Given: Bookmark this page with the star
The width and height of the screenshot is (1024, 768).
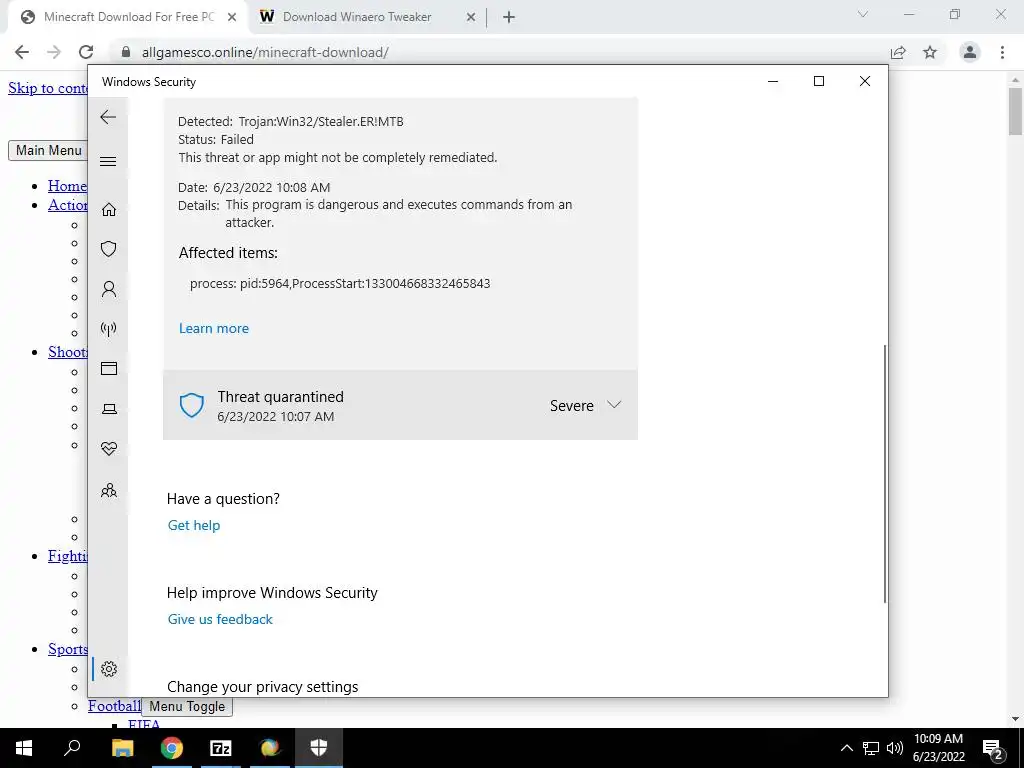Looking at the screenshot, I should tap(930, 52).
